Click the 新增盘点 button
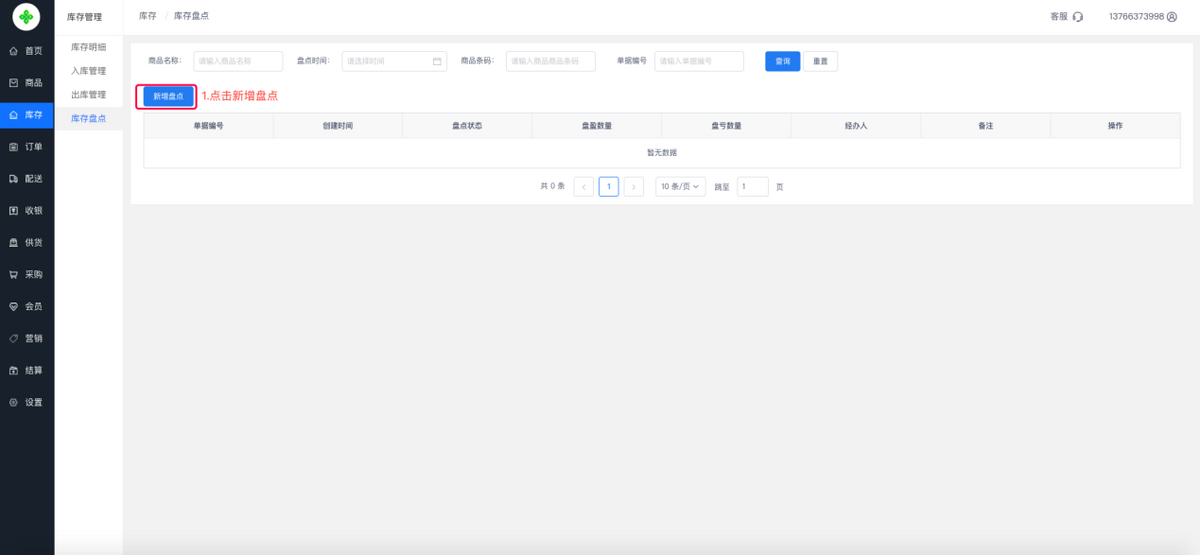Viewport: 1200px width, 555px height. click(168, 96)
